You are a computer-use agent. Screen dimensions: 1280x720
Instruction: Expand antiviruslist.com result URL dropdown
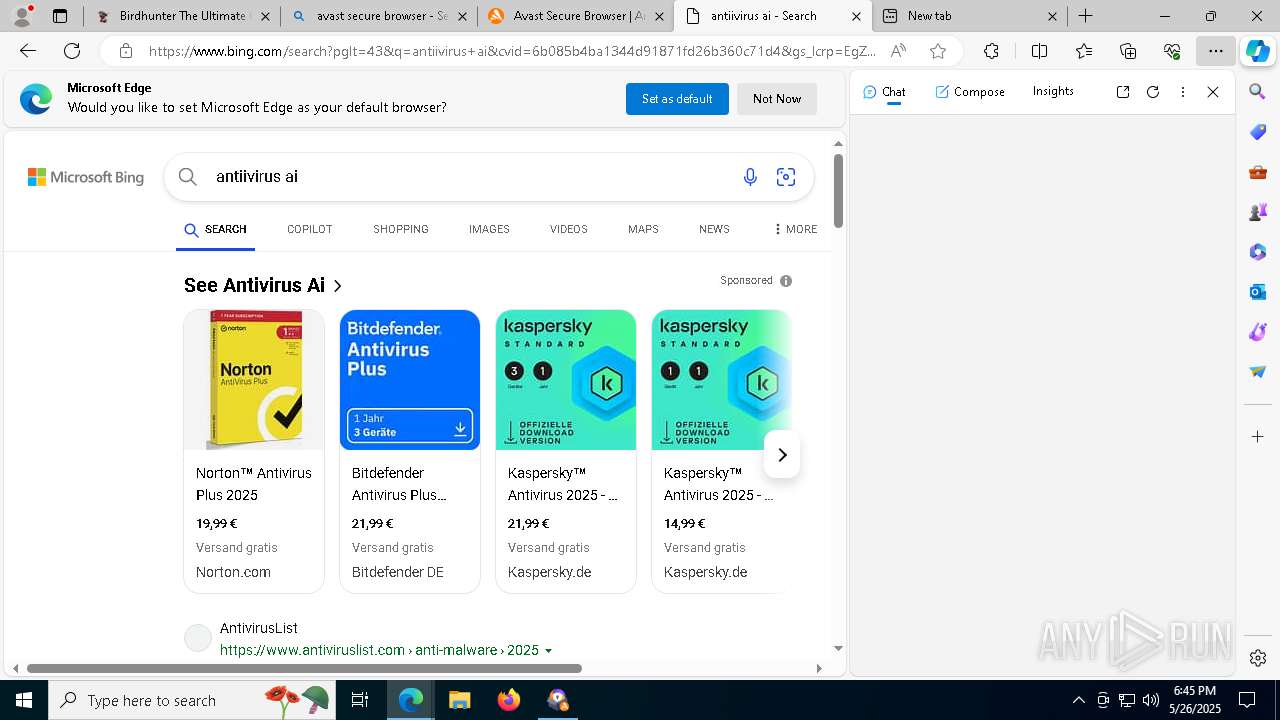pos(548,651)
